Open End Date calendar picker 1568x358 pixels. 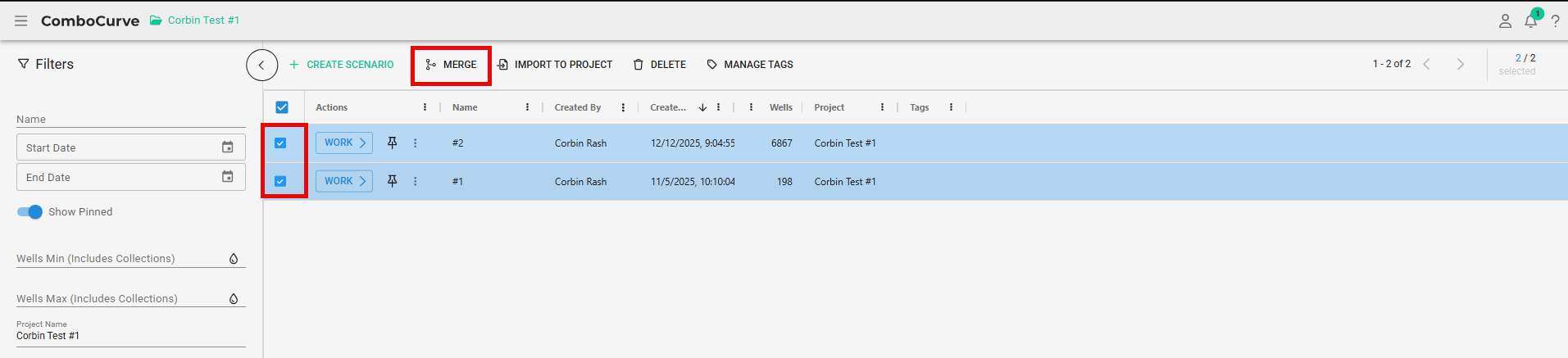click(x=228, y=177)
